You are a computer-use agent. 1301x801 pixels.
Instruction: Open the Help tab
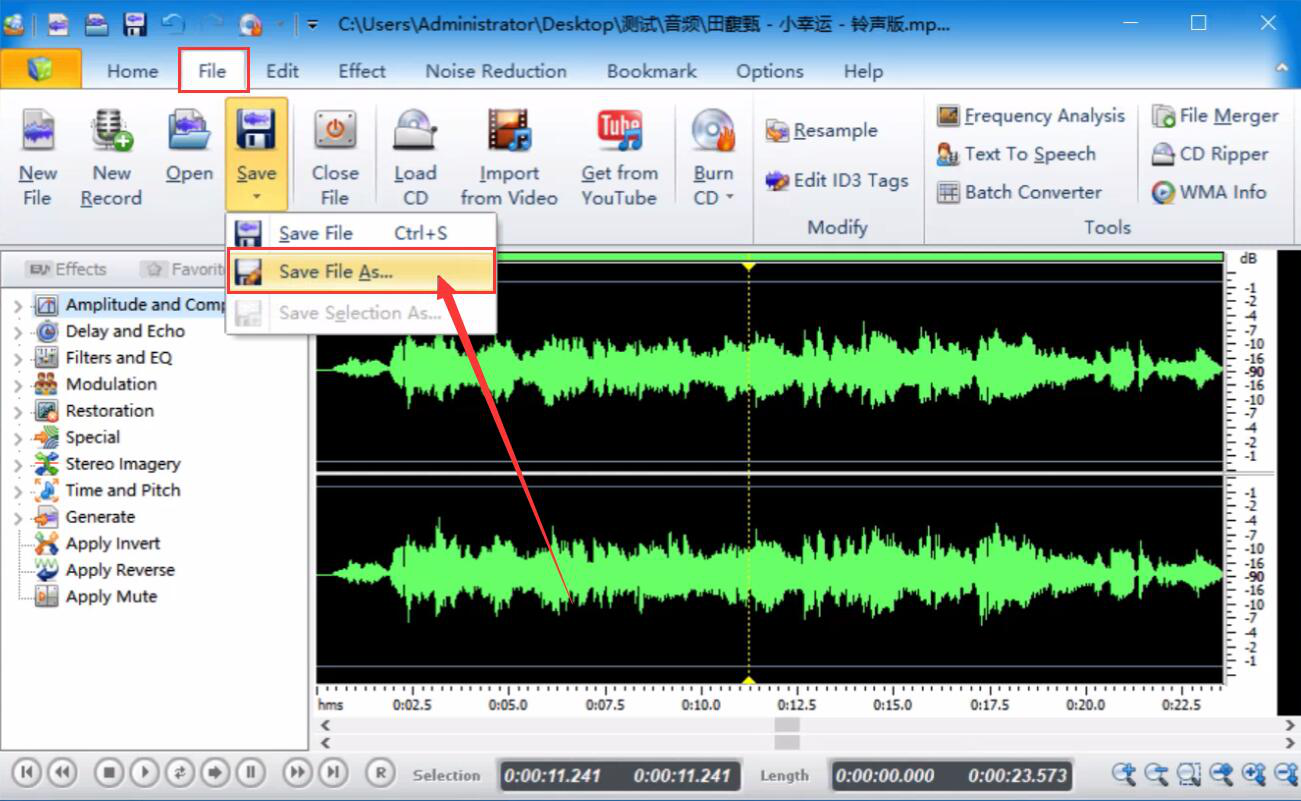(x=863, y=71)
